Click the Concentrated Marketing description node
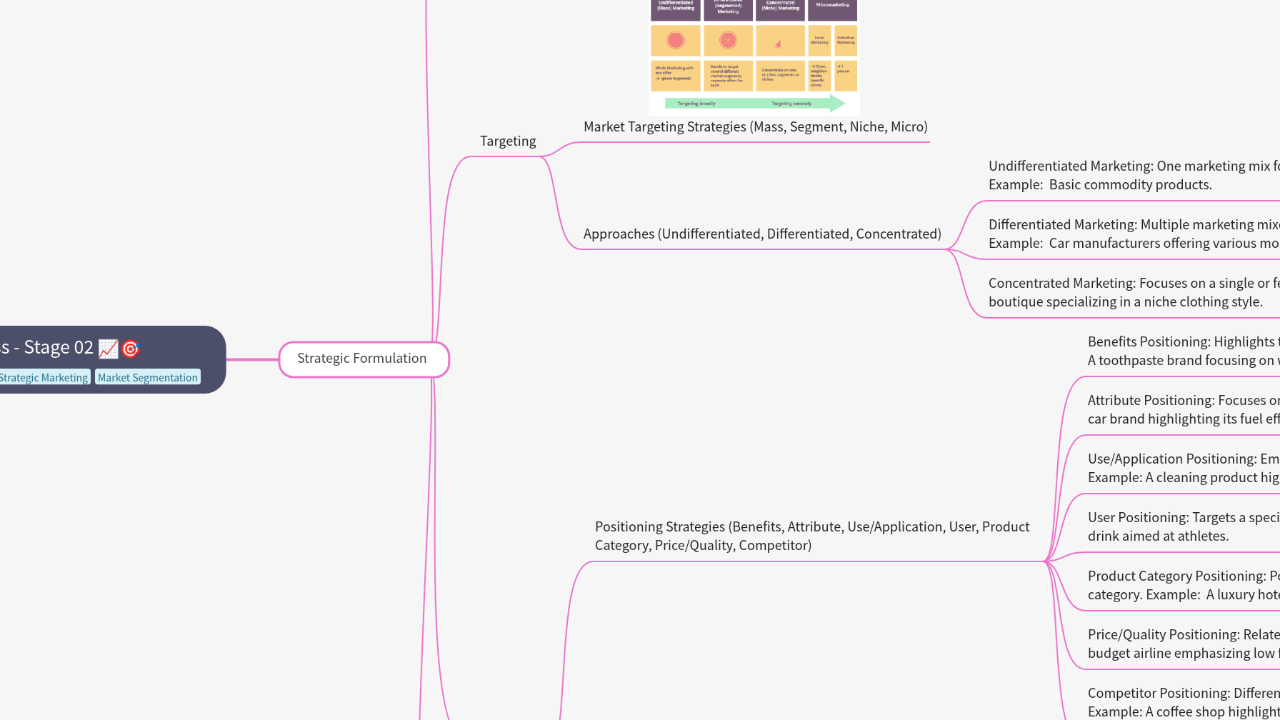The width and height of the screenshot is (1280, 720). click(x=1134, y=292)
